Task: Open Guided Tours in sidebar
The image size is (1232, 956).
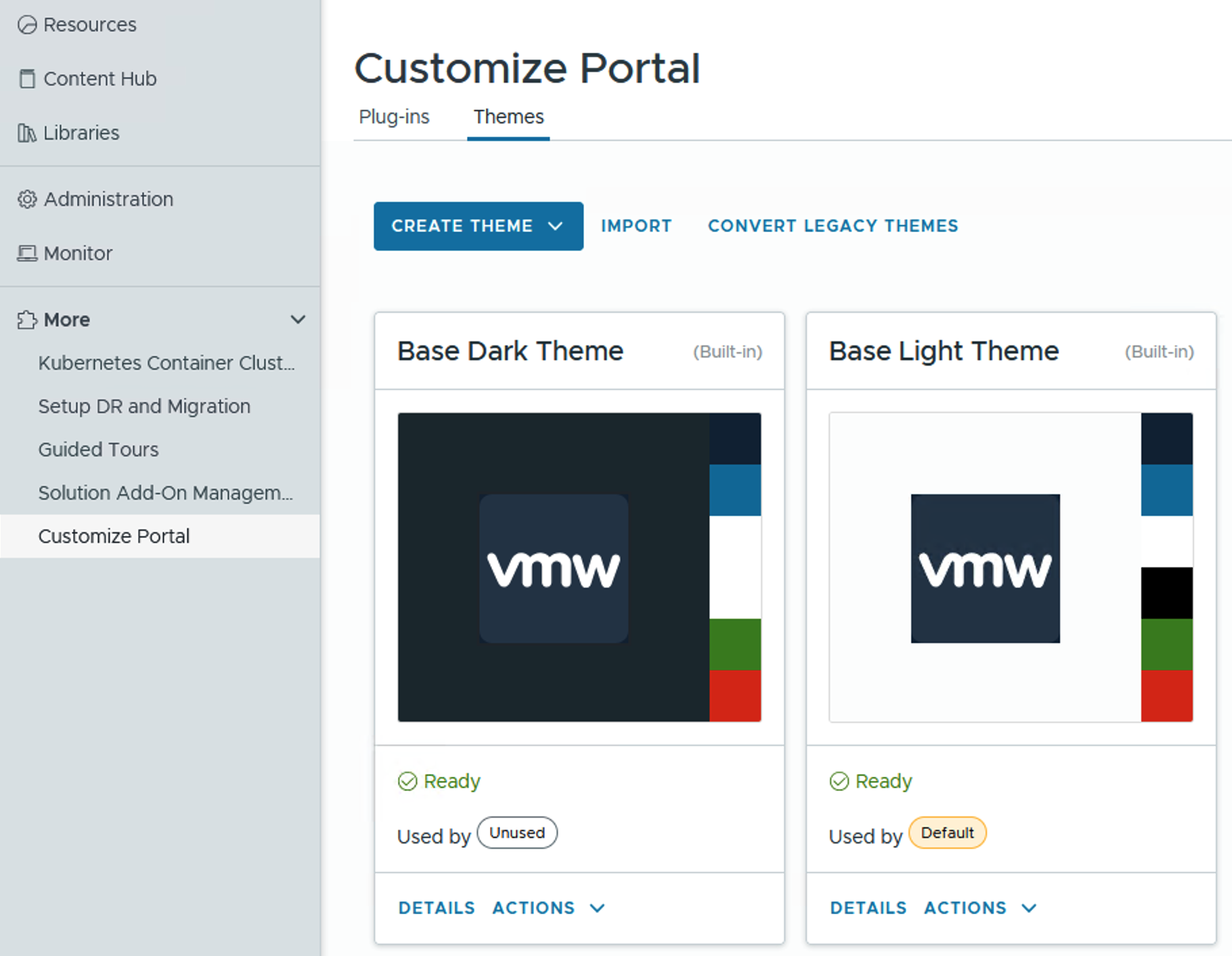Action: pos(99,450)
